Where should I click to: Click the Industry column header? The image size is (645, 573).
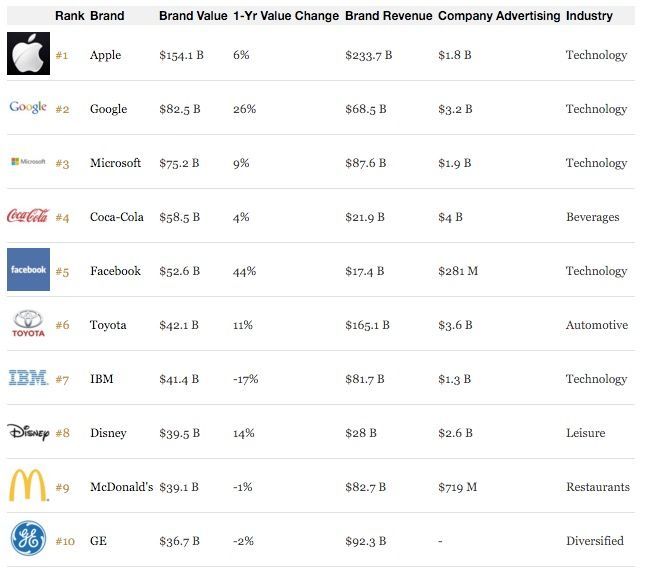click(589, 16)
